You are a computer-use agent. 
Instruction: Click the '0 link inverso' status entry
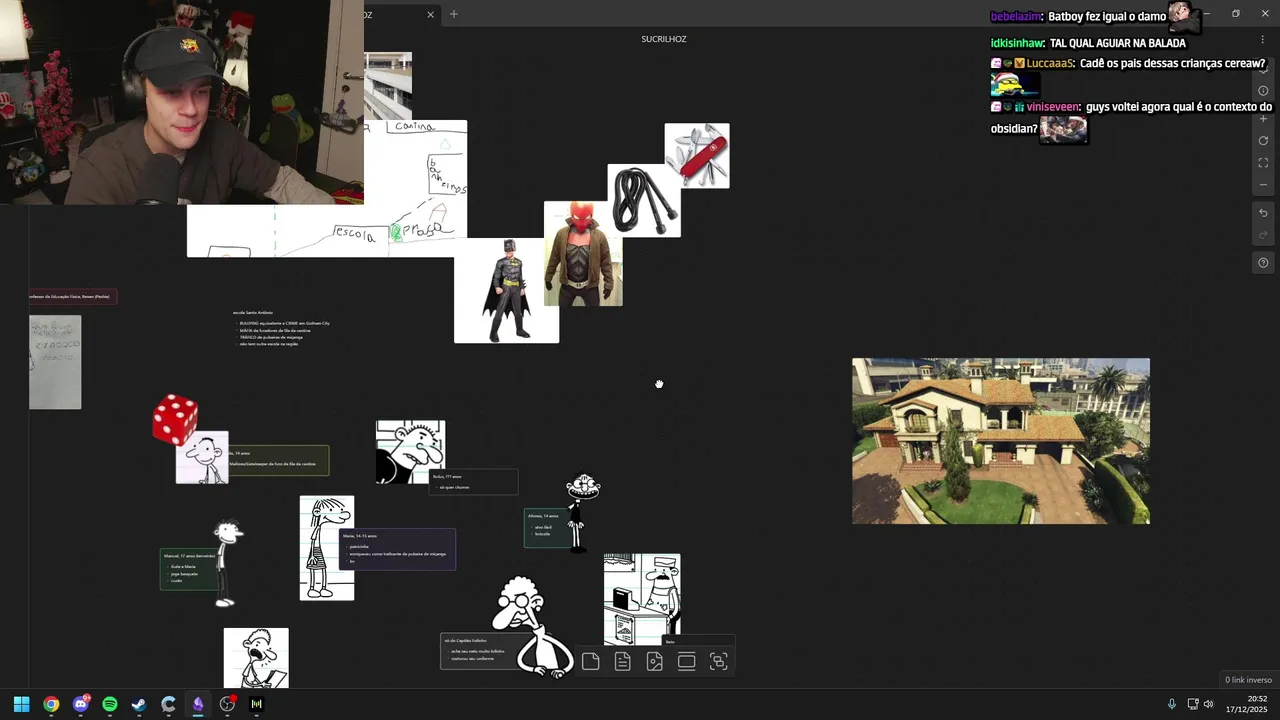click(x=1248, y=680)
